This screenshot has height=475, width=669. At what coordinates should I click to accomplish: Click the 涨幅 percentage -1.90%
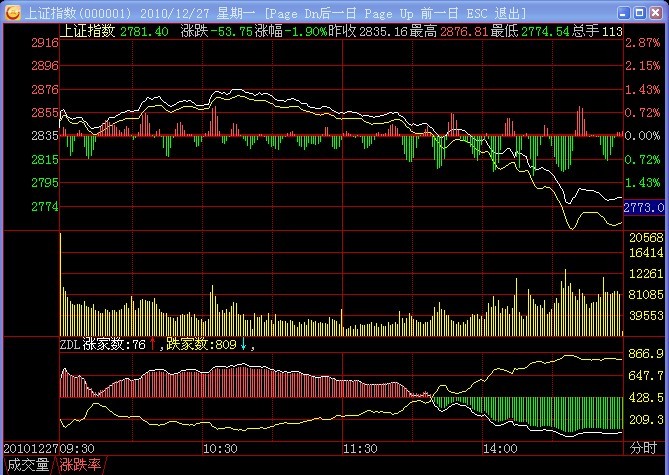(x=306, y=32)
